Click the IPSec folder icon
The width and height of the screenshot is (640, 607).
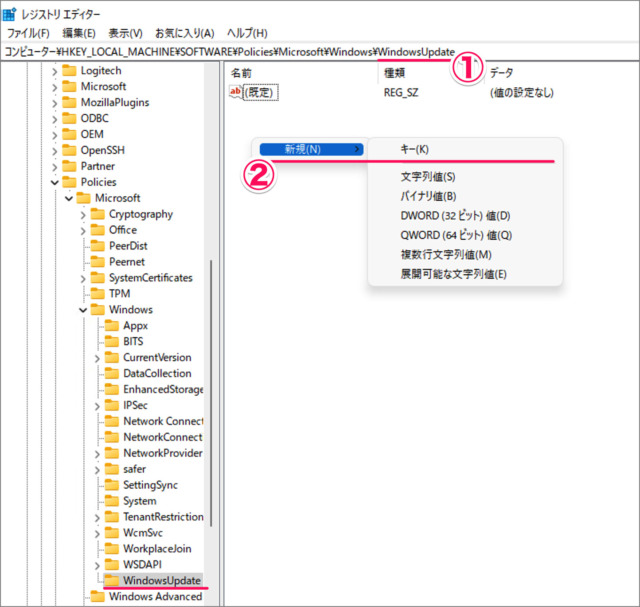pos(112,405)
